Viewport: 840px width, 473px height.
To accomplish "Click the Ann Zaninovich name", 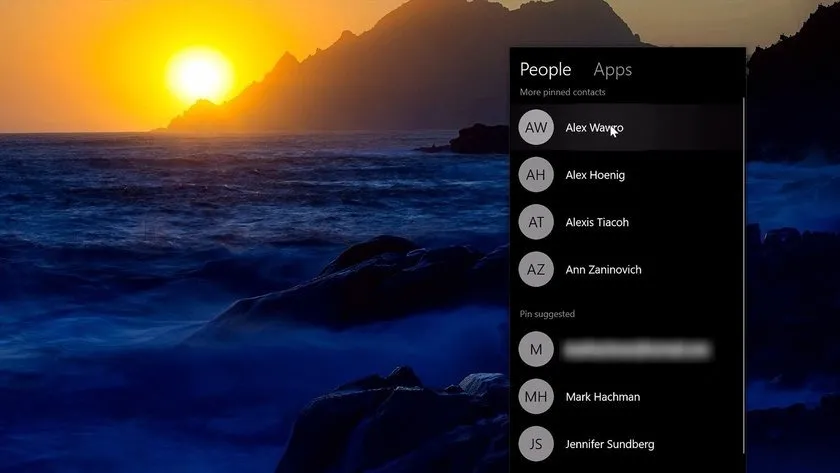I will tap(603, 269).
